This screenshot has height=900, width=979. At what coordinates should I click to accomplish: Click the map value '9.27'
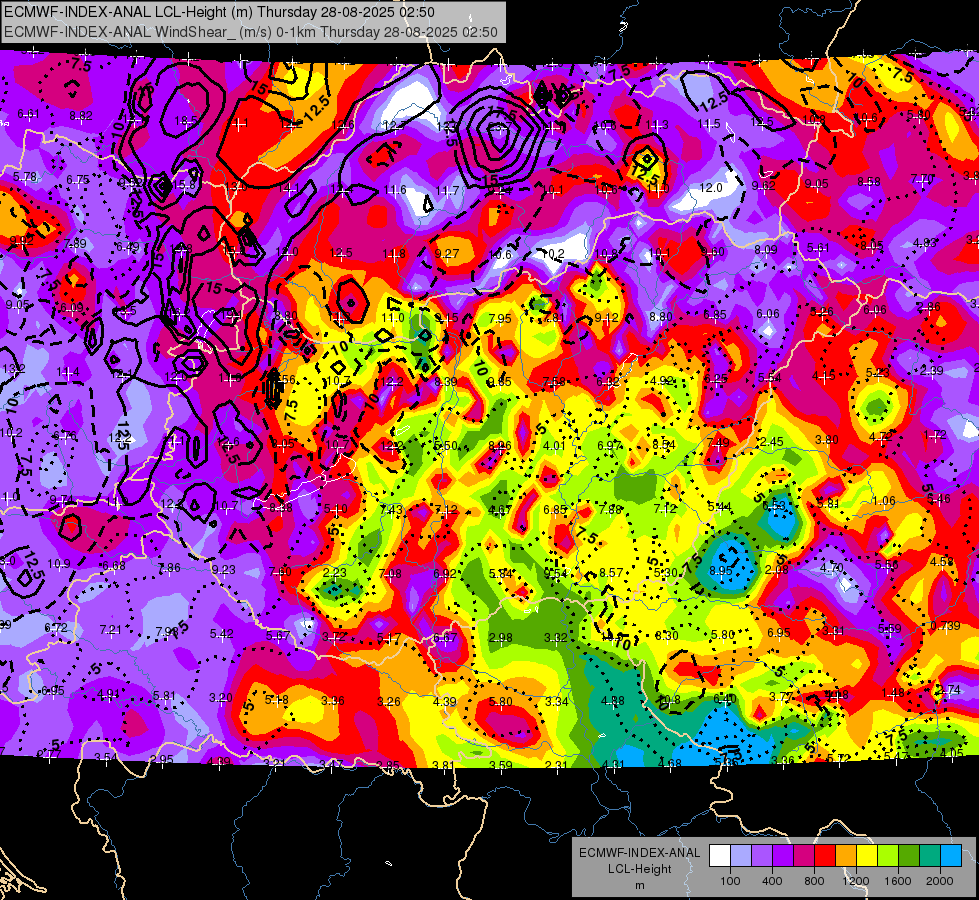[x=447, y=253]
